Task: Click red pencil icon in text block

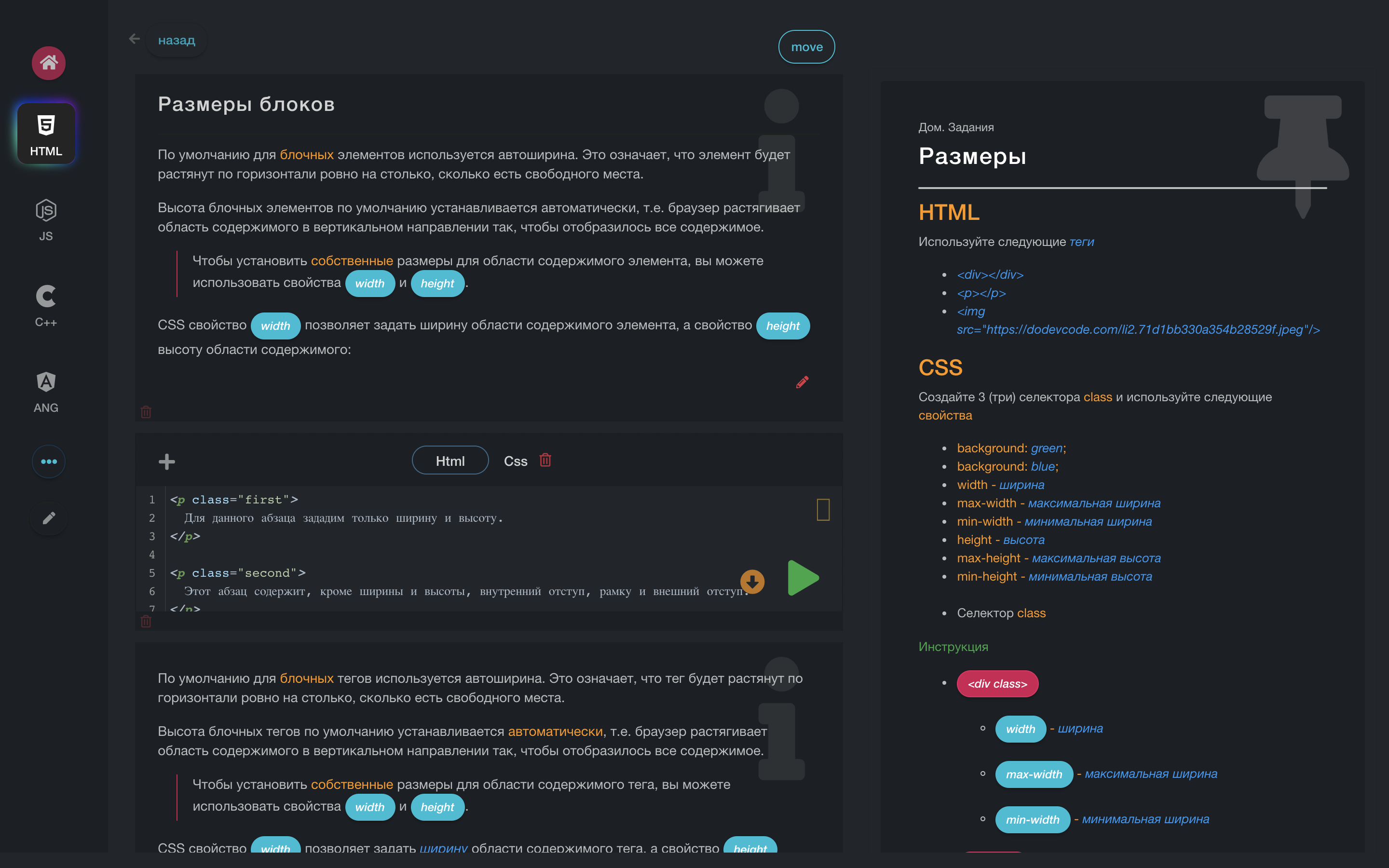Action: 802,382
